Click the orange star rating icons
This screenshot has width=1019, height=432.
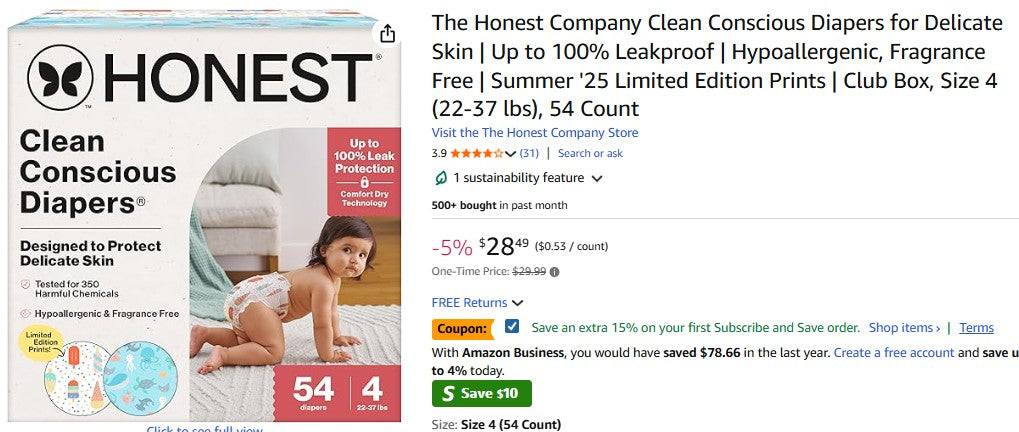pyautogui.click(x=477, y=154)
